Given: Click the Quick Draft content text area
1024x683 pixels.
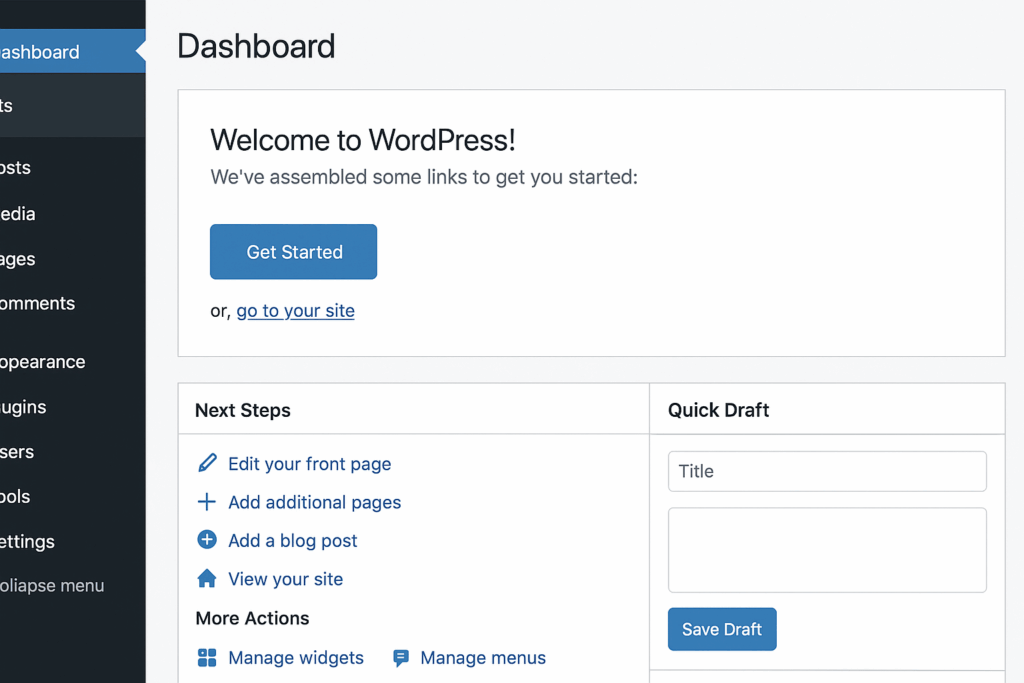Looking at the screenshot, I should (x=827, y=550).
